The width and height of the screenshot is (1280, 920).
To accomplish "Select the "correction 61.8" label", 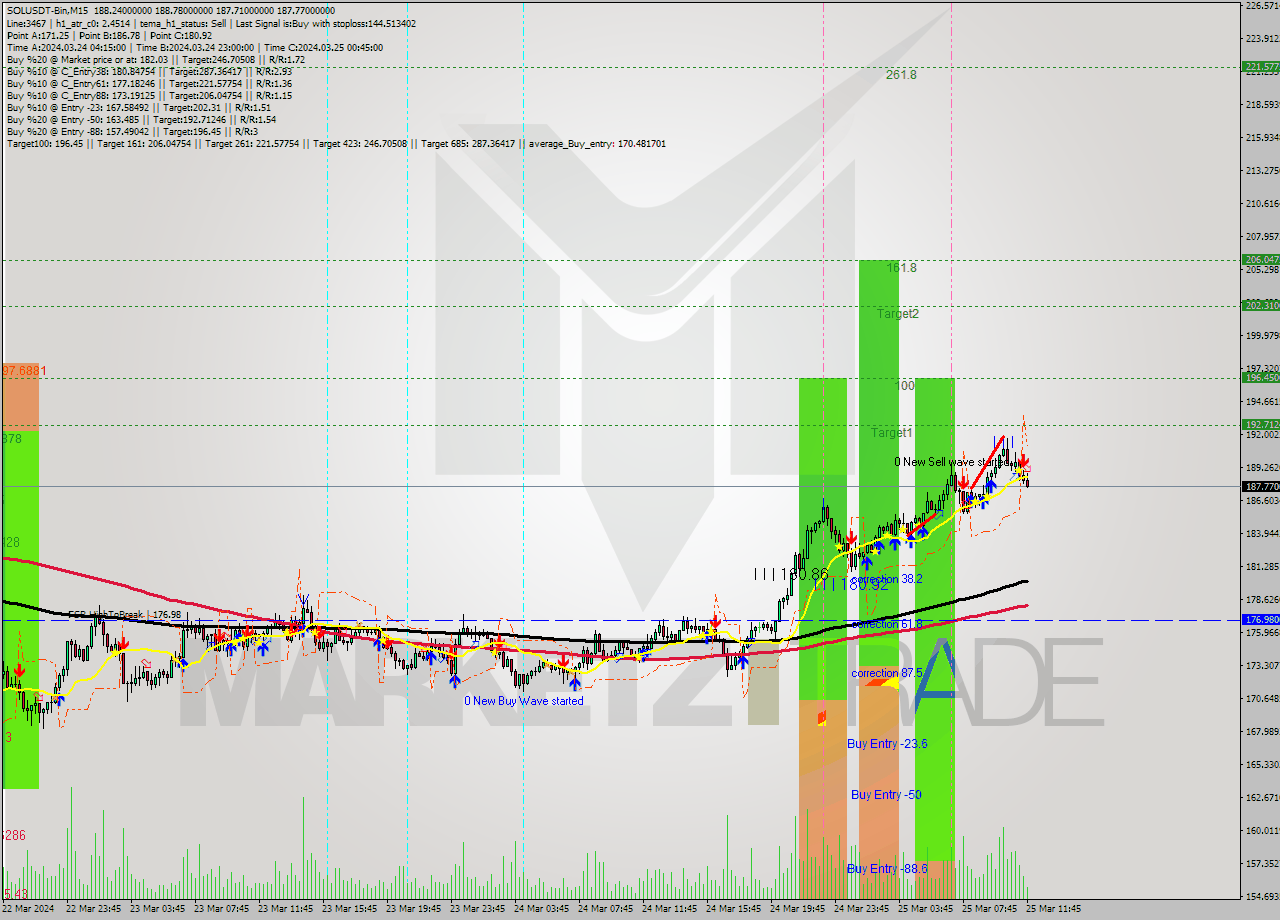I will coord(886,624).
